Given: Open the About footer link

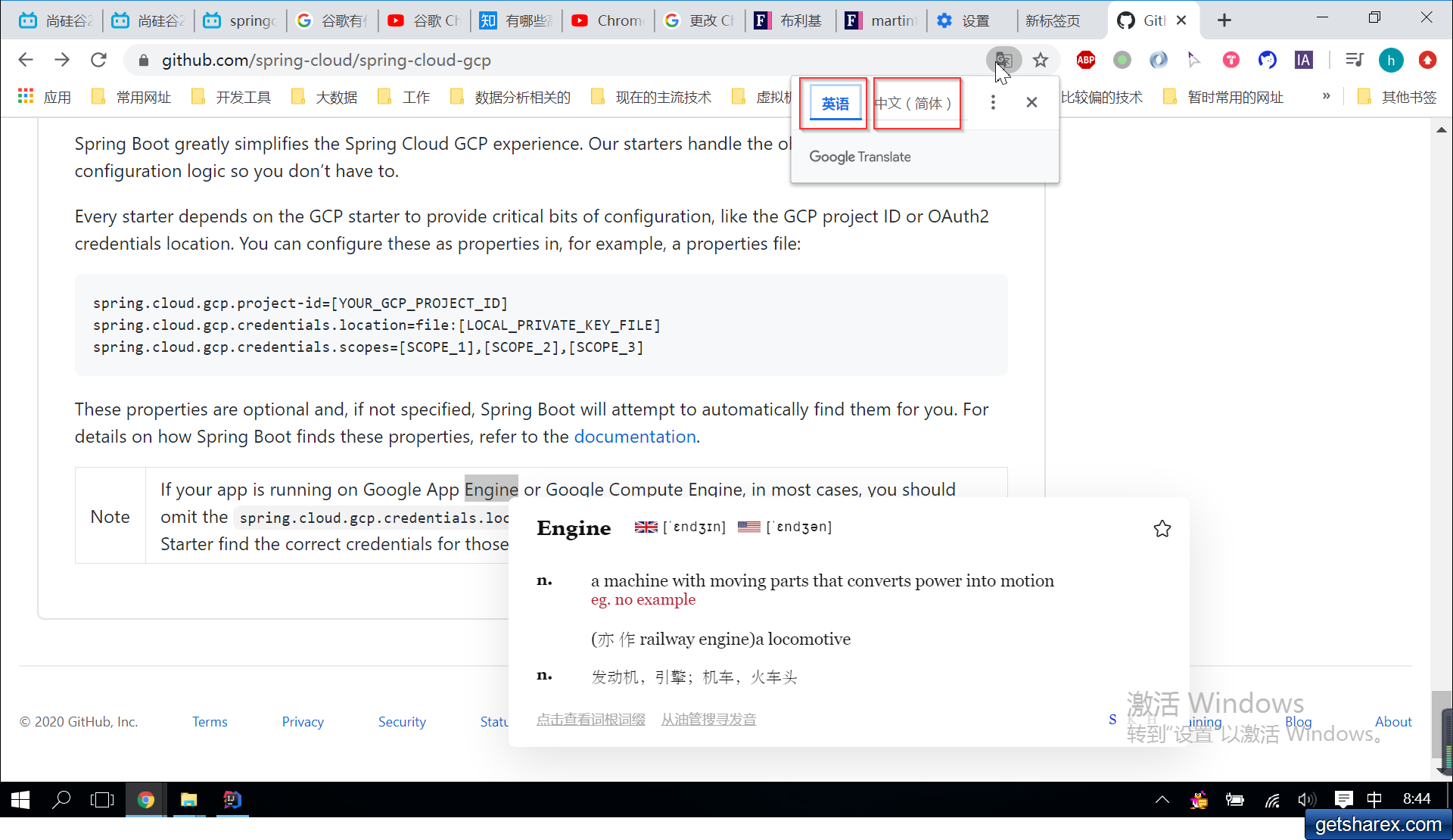Looking at the screenshot, I should point(1393,722).
